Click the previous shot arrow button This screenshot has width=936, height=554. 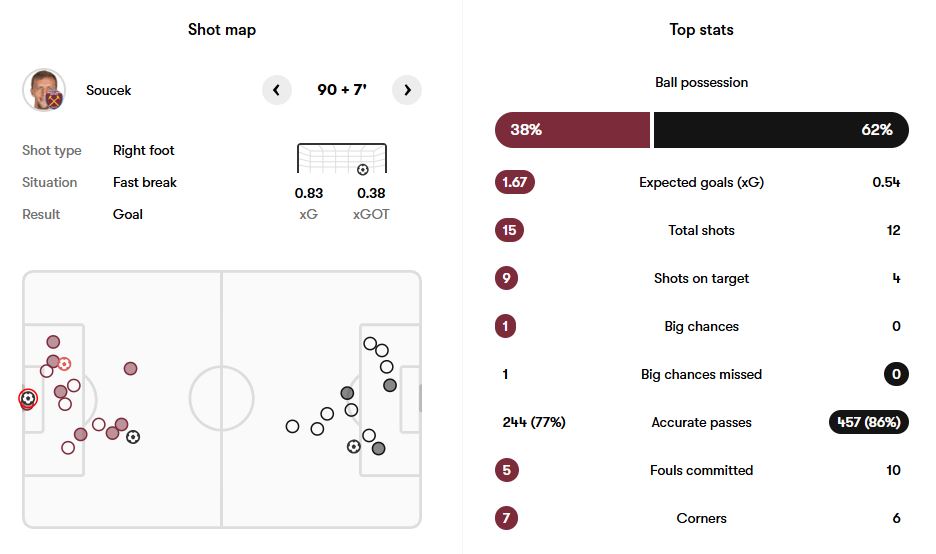(x=277, y=90)
